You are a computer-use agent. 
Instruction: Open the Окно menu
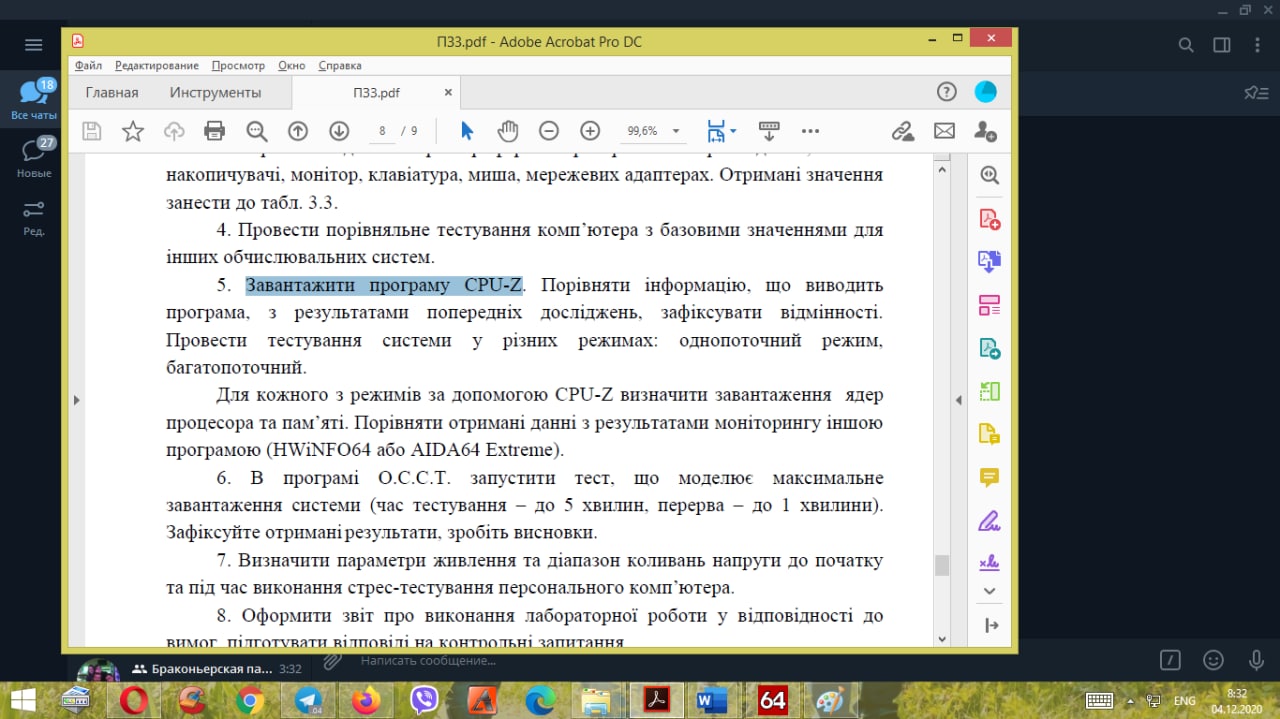(x=292, y=65)
